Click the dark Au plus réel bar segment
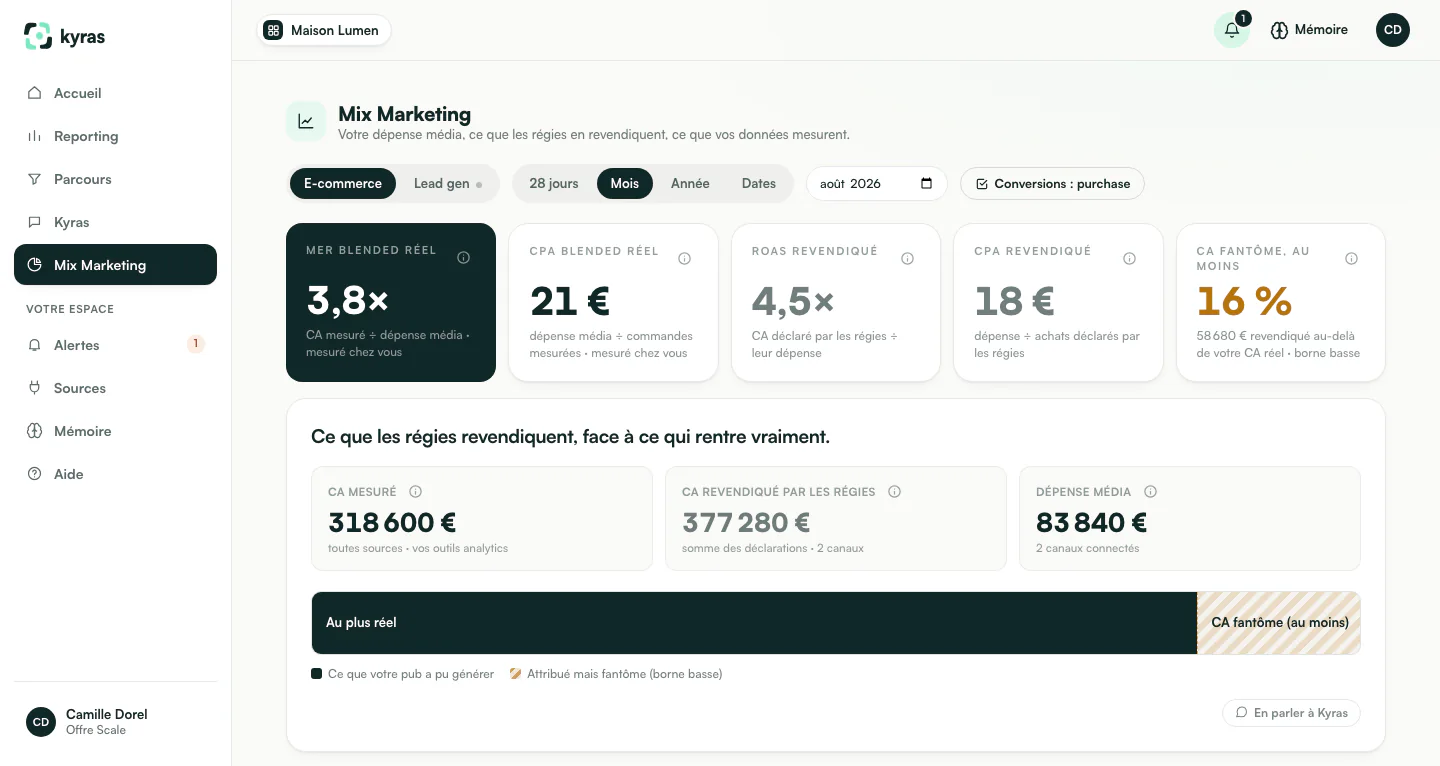Image resolution: width=1440 pixels, height=766 pixels. point(754,623)
